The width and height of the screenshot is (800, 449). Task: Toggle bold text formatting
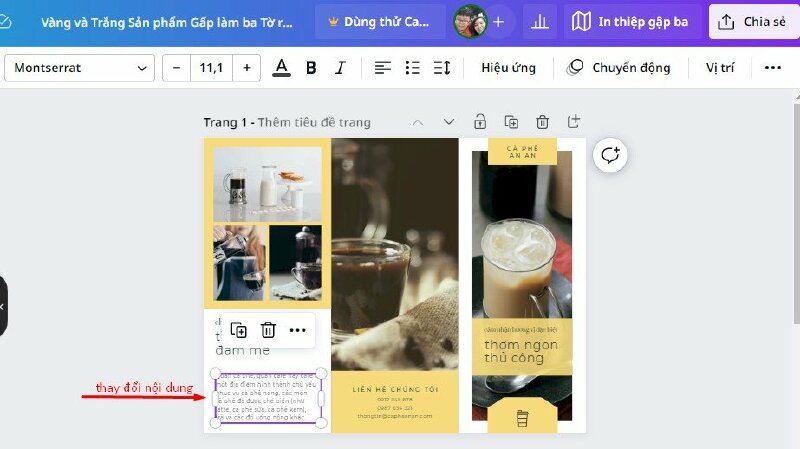[311, 68]
